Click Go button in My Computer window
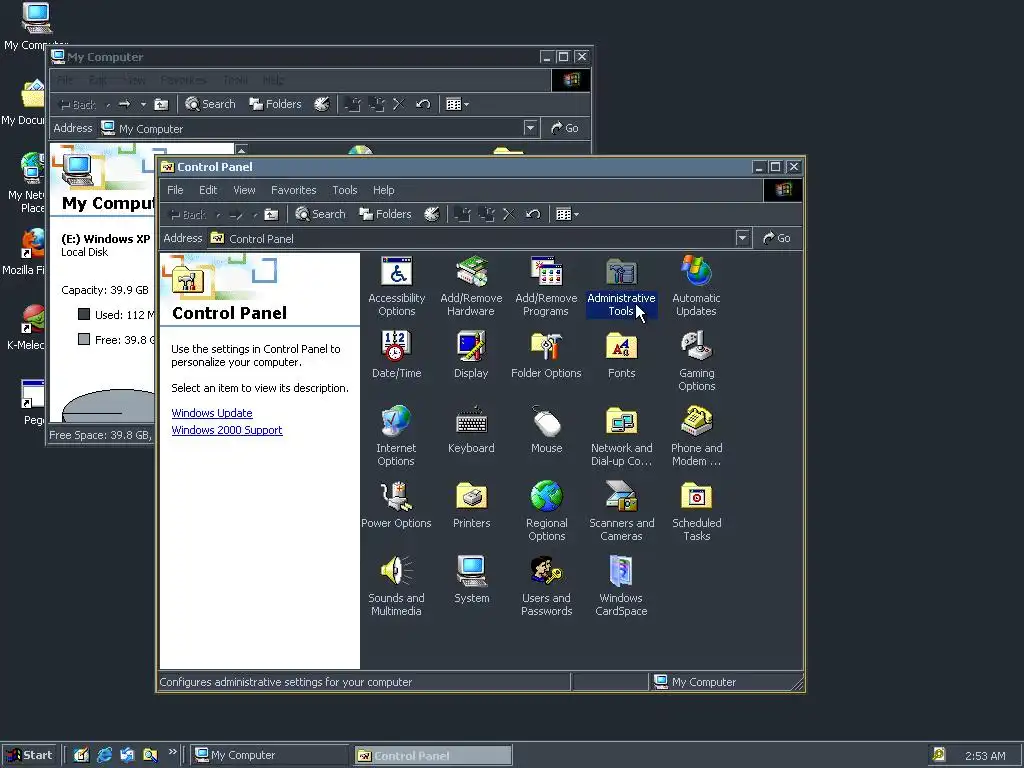The image size is (1024, 768). click(x=565, y=128)
